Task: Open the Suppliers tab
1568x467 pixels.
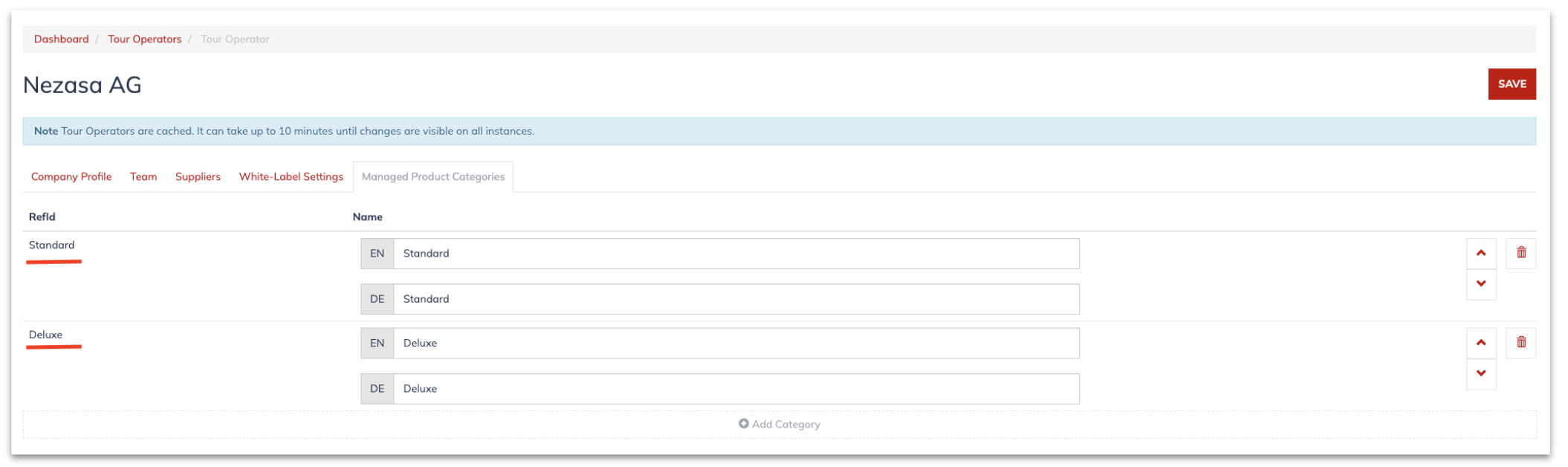Action: (x=198, y=176)
